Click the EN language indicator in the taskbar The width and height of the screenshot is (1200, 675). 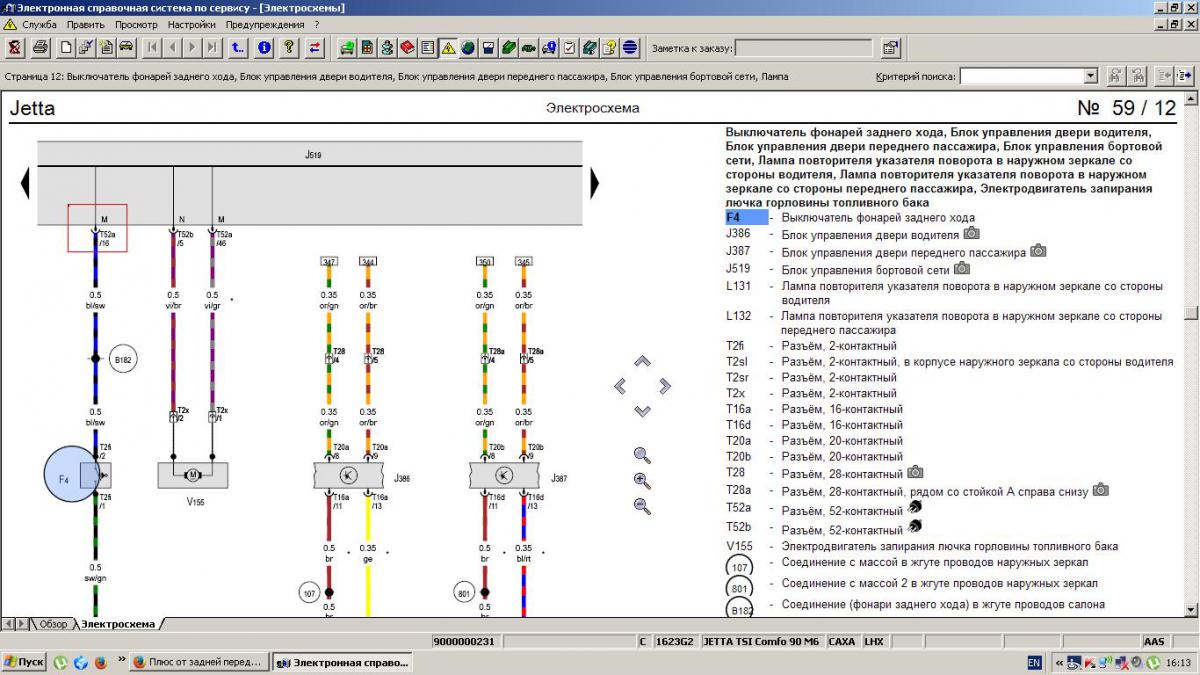click(1034, 662)
